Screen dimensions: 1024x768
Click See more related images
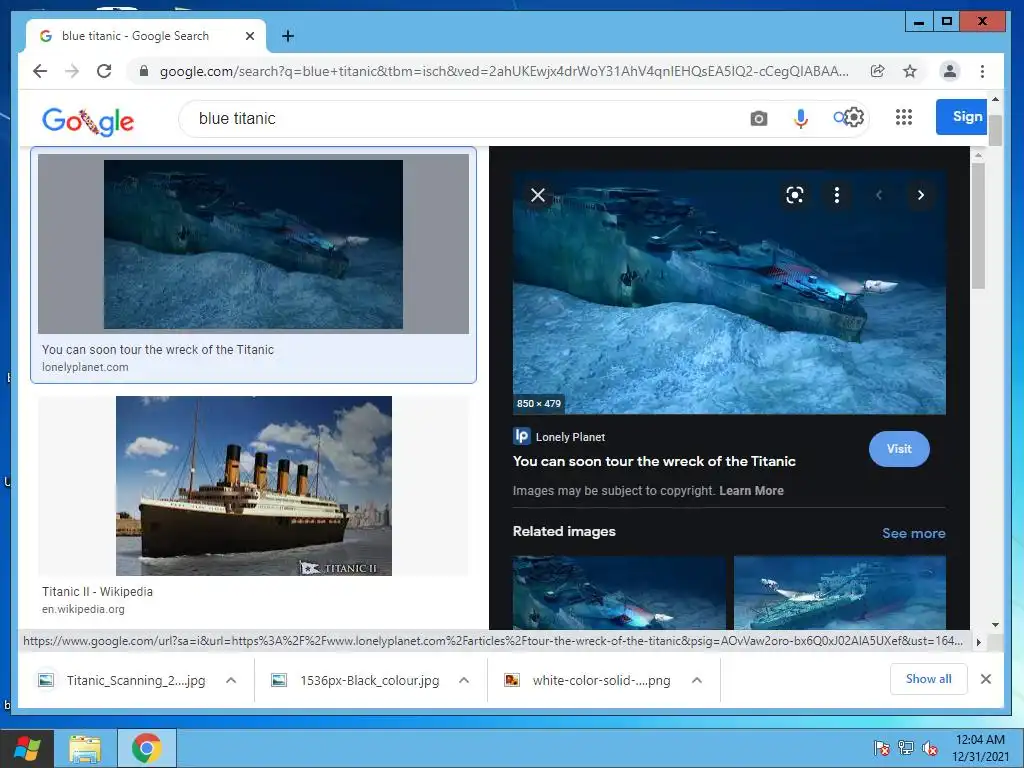[x=914, y=533]
